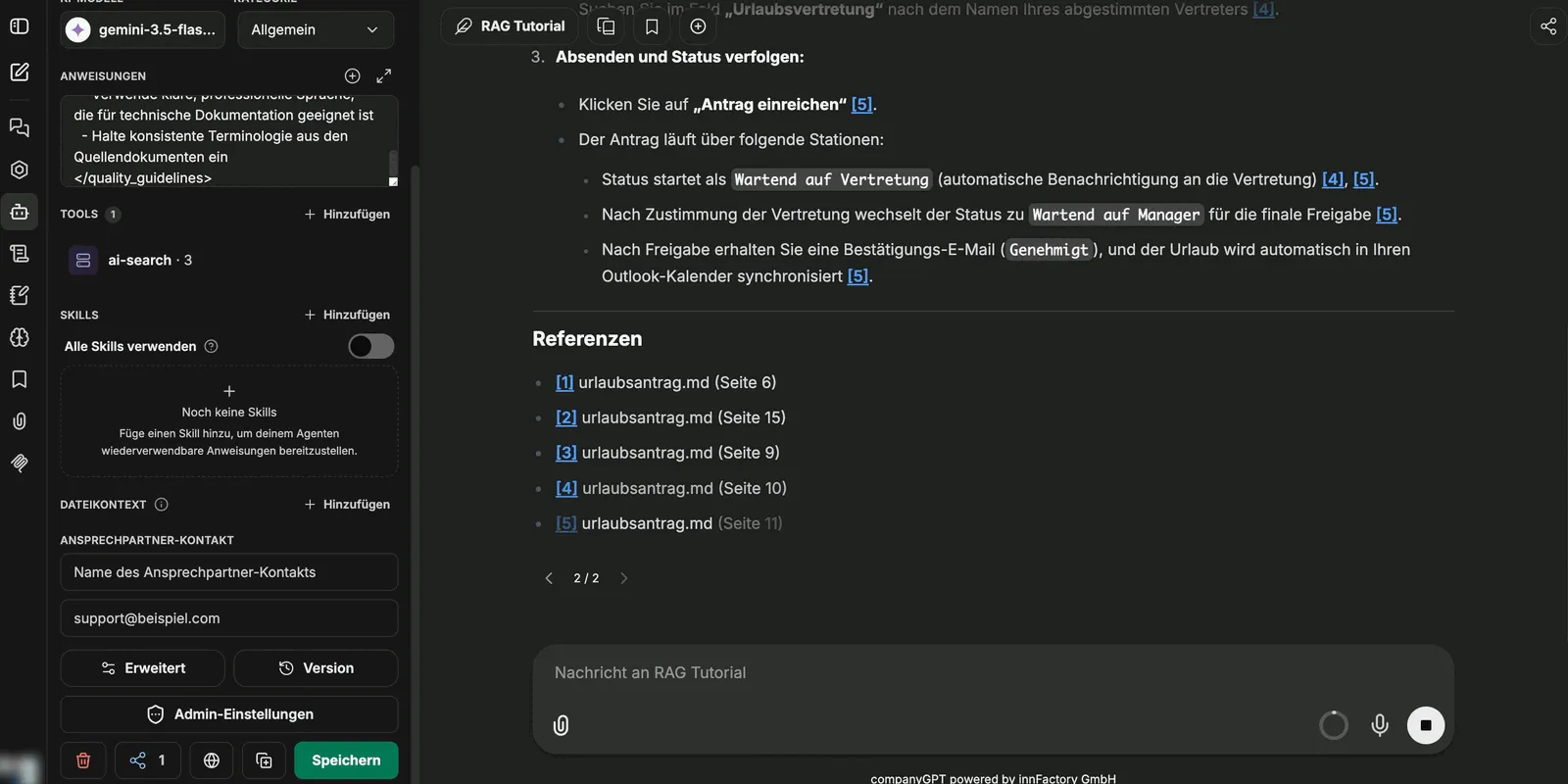Click the Nachricht an RAG Tutorial input
The image size is (1568, 784).
[x=993, y=673]
